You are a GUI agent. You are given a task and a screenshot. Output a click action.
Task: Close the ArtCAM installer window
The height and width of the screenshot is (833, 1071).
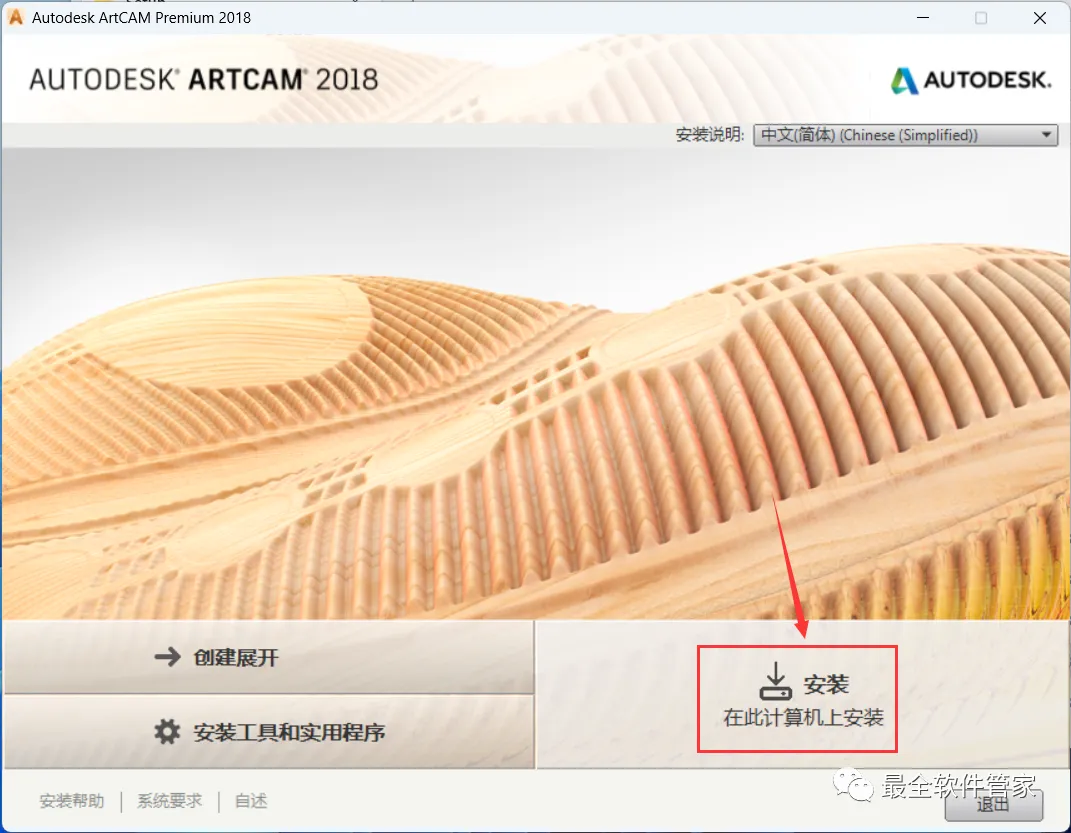pyautogui.click(x=1040, y=18)
